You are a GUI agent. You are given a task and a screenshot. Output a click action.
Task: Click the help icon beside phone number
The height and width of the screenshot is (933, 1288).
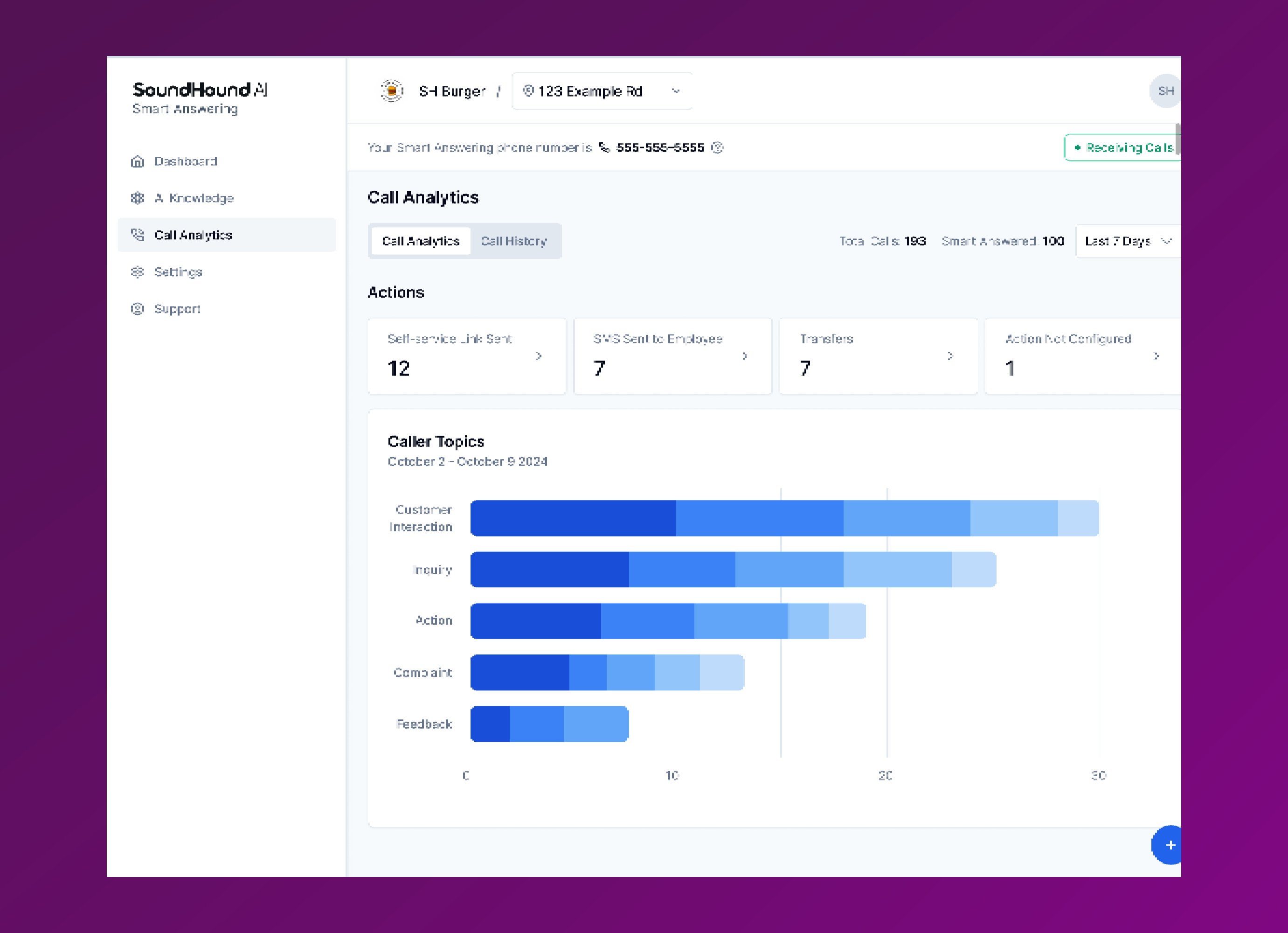coord(717,148)
